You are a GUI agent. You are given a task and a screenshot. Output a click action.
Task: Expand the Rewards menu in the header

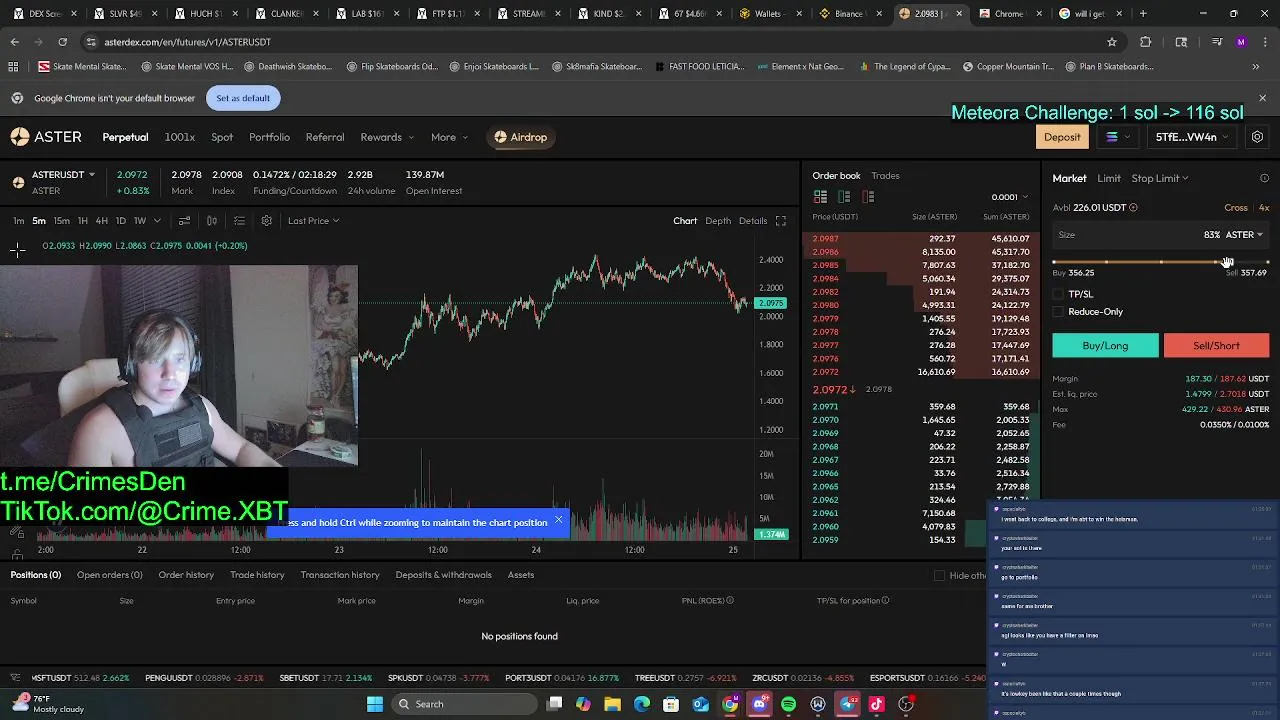387,137
